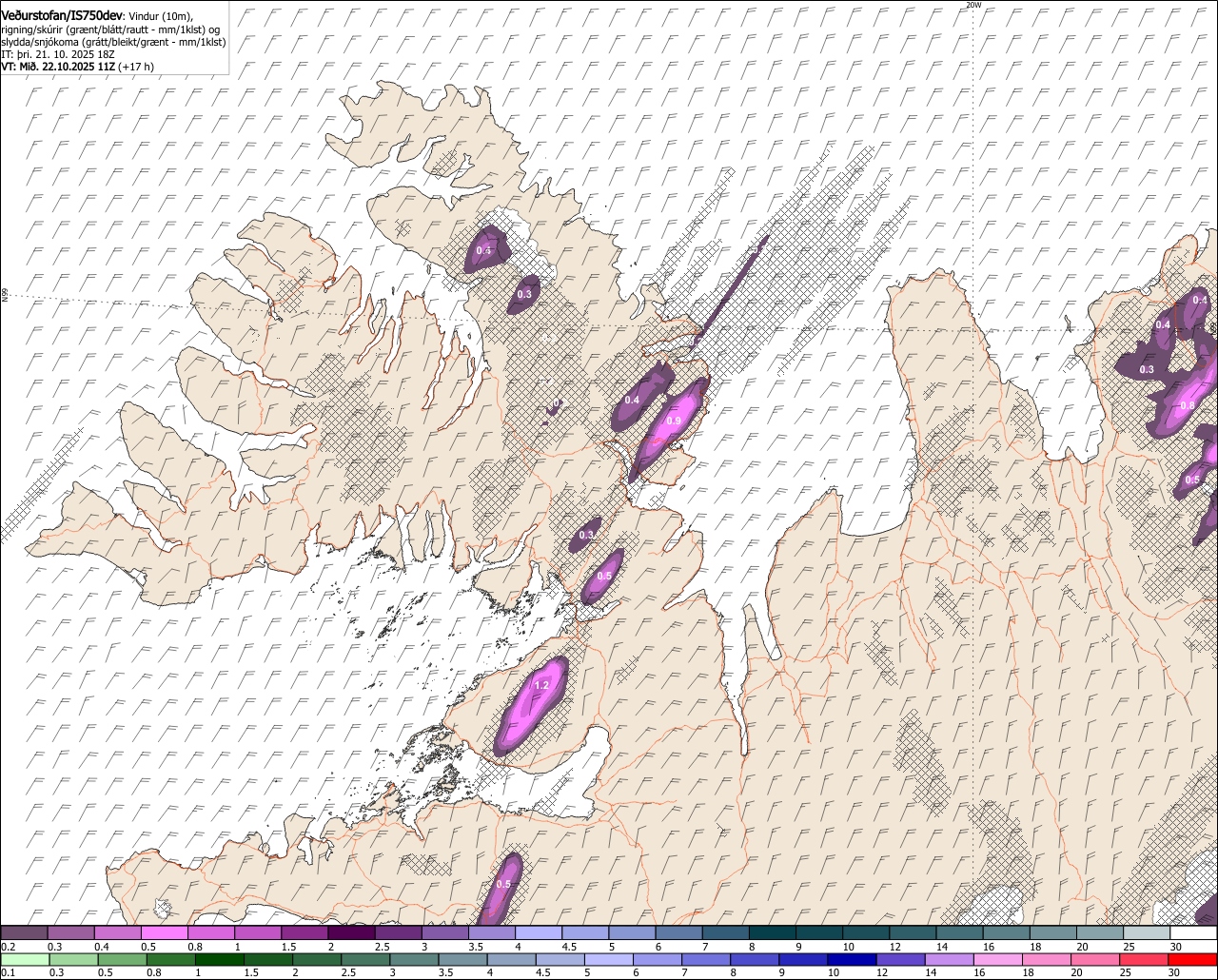The image size is (1218, 980).
Task: Select the snow legend swatch labeled 0.5
Action: click(164, 932)
